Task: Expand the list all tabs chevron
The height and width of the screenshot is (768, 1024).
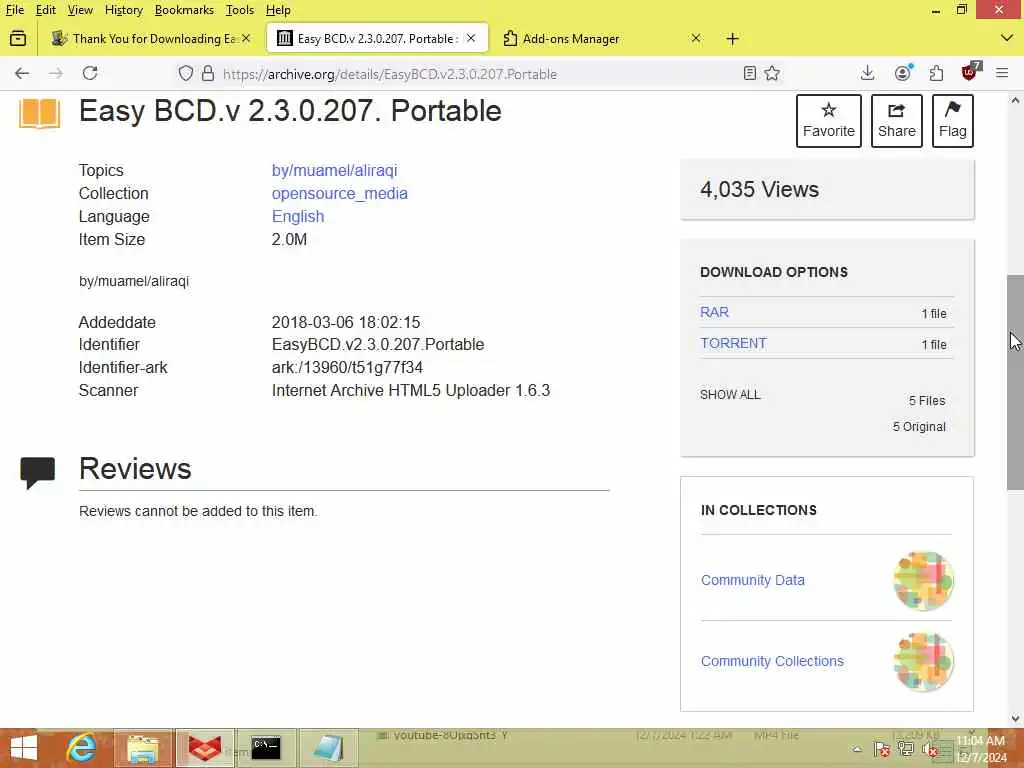Action: [x=1006, y=39]
